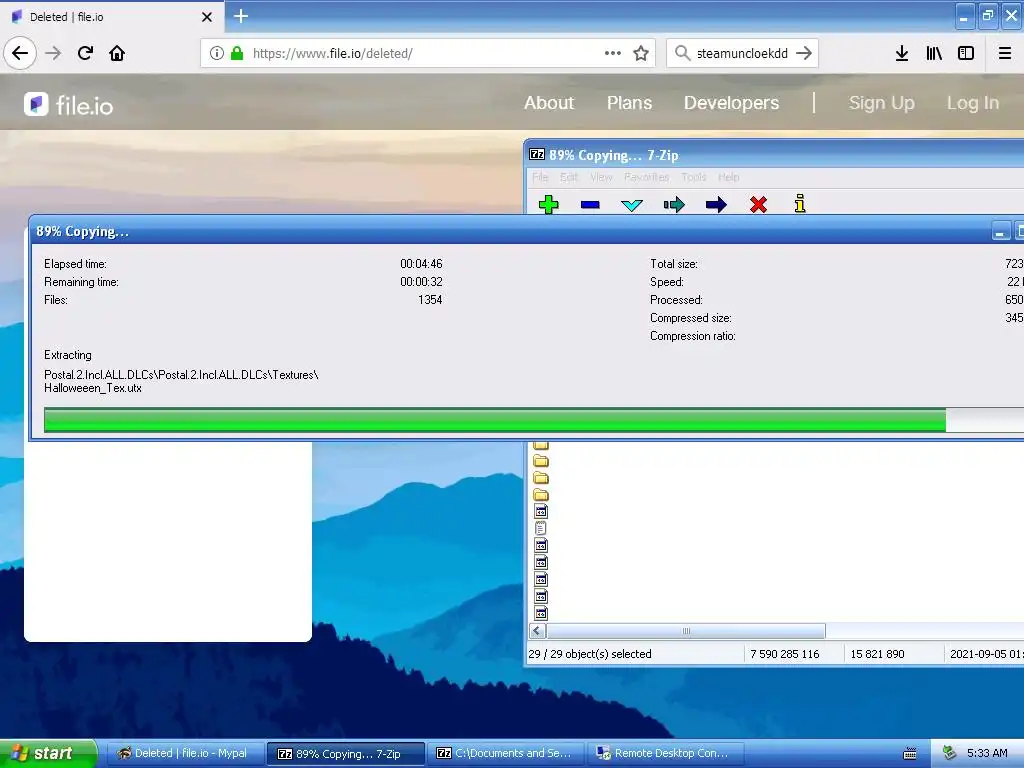Click the file.io logo
The height and width of the screenshot is (768, 1024).
click(x=69, y=104)
